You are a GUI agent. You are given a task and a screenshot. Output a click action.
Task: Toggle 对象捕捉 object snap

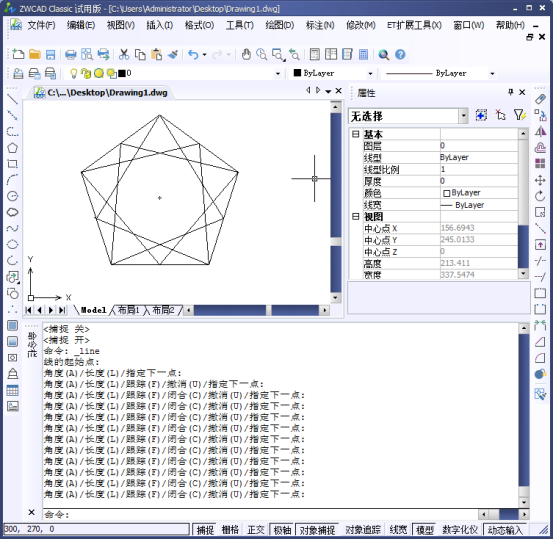317,529
